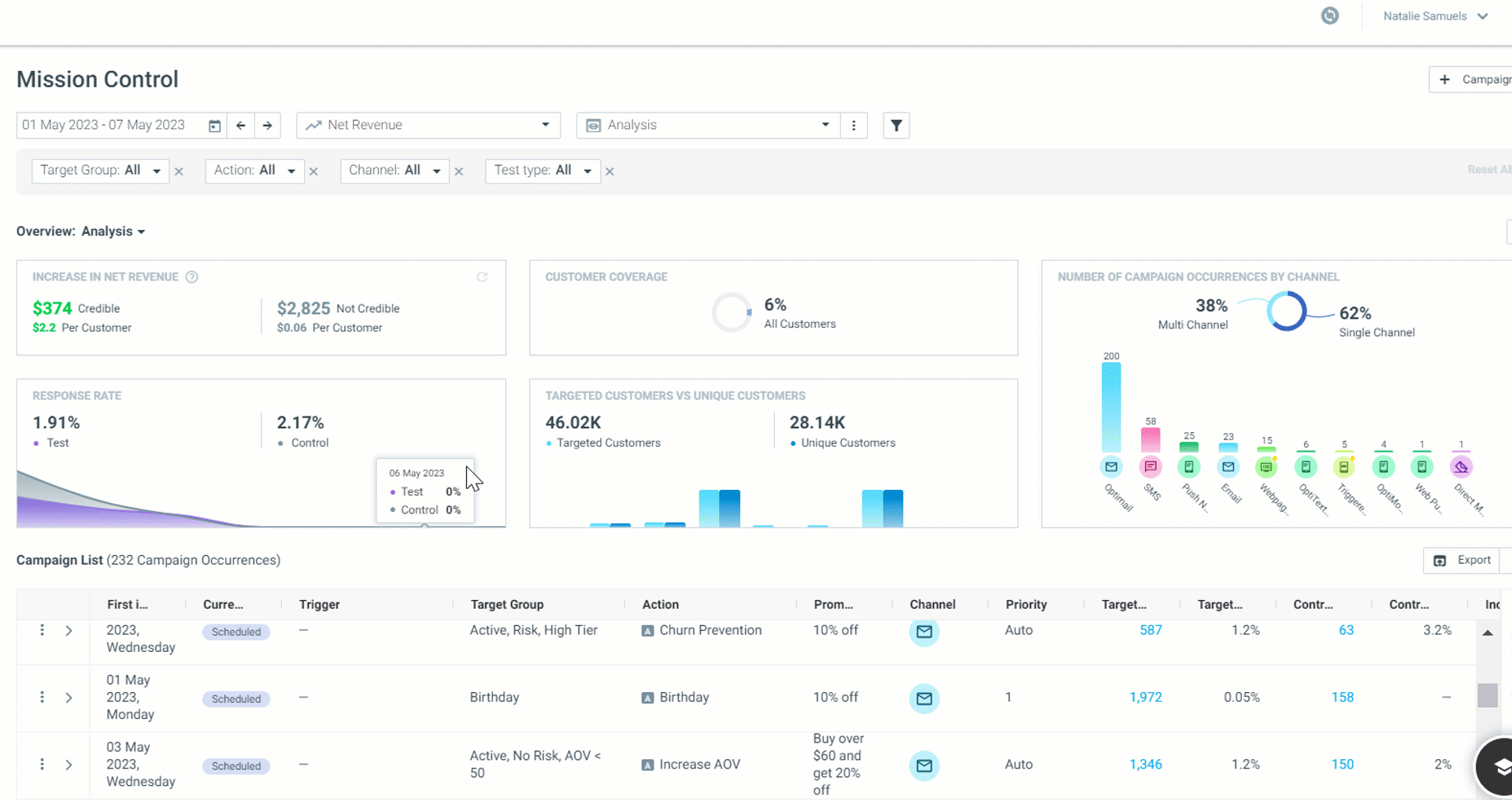This screenshot has width=1512, height=800.
Task: Refresh the Increase in Net Revenue card
Action: (x=482, y=277)
